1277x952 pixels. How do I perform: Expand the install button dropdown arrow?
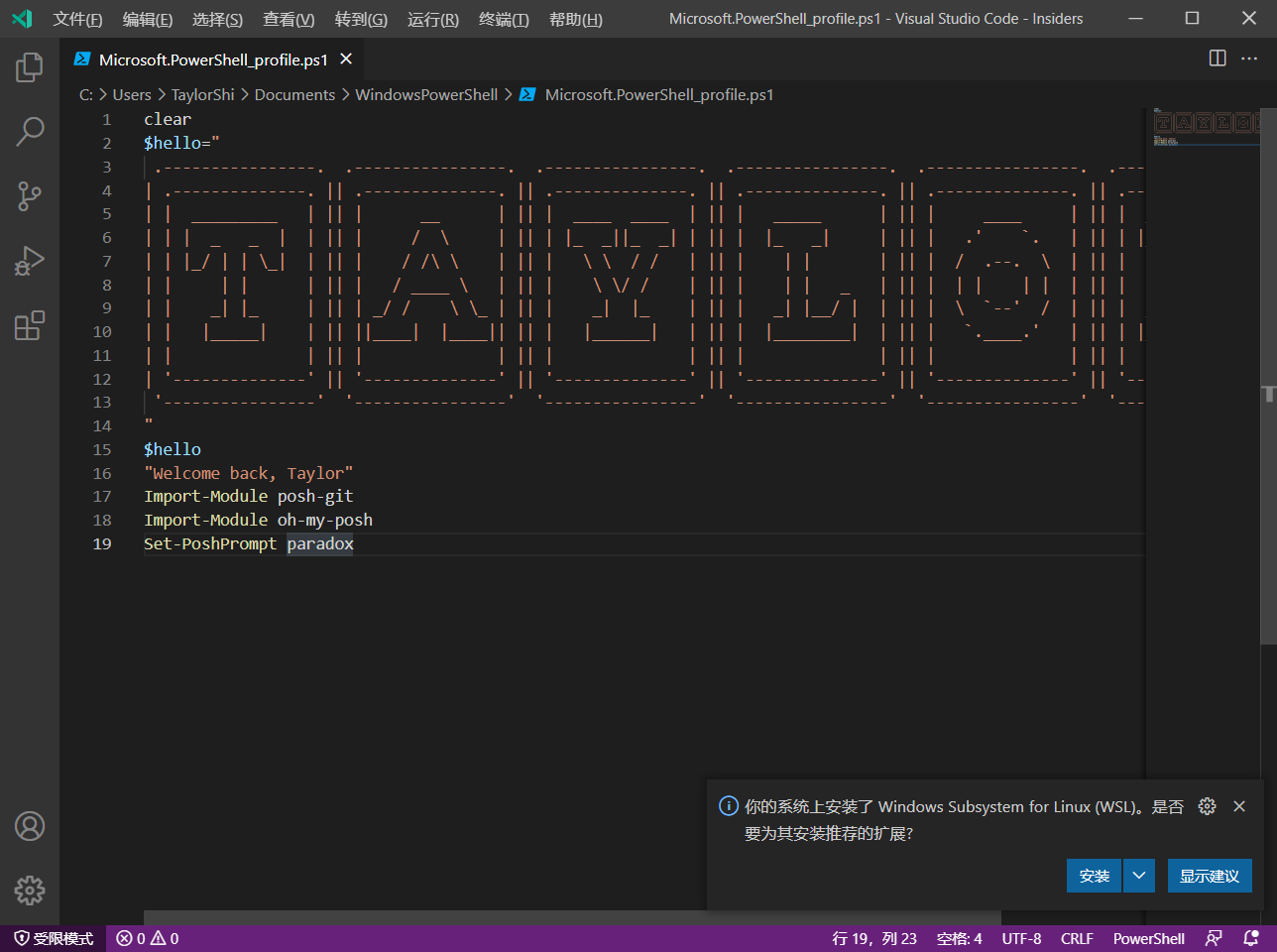tap(1139, 876)
